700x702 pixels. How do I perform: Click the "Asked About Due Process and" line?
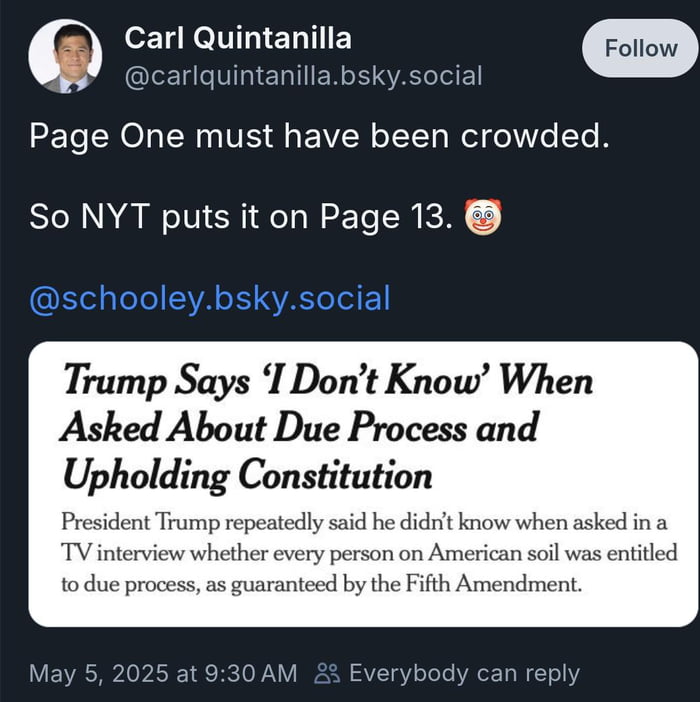pyautogui.click(x=299, y=428)
